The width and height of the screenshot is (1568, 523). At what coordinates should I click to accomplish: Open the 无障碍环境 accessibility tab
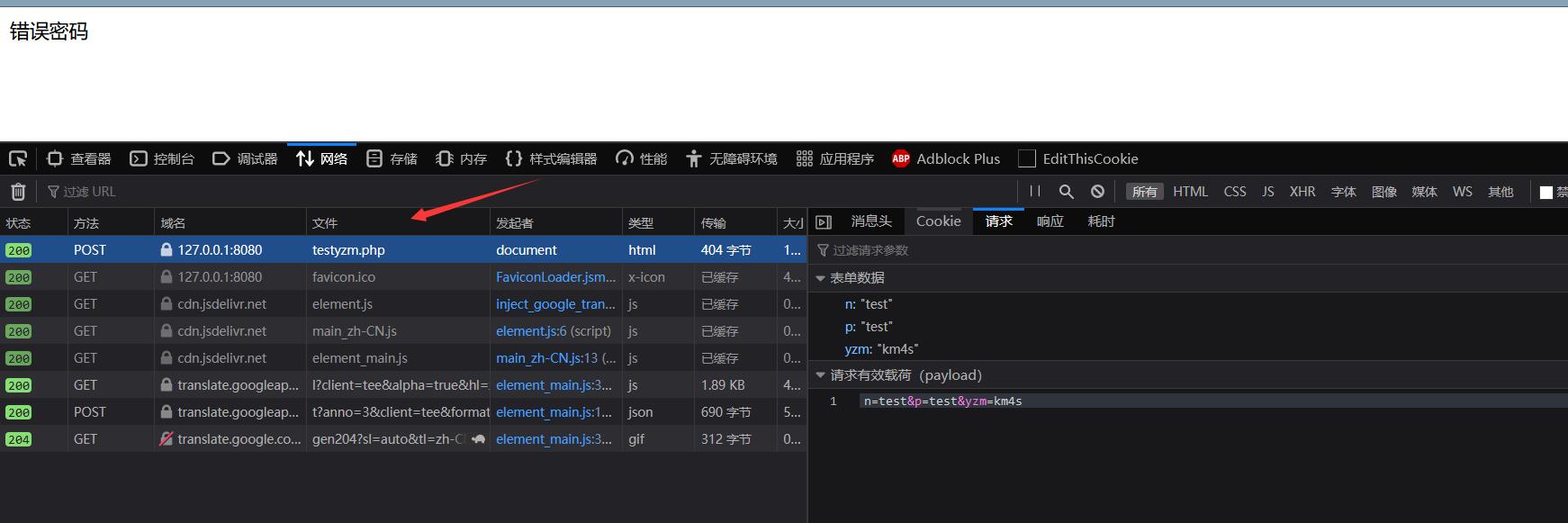click(x=731, y=159)
